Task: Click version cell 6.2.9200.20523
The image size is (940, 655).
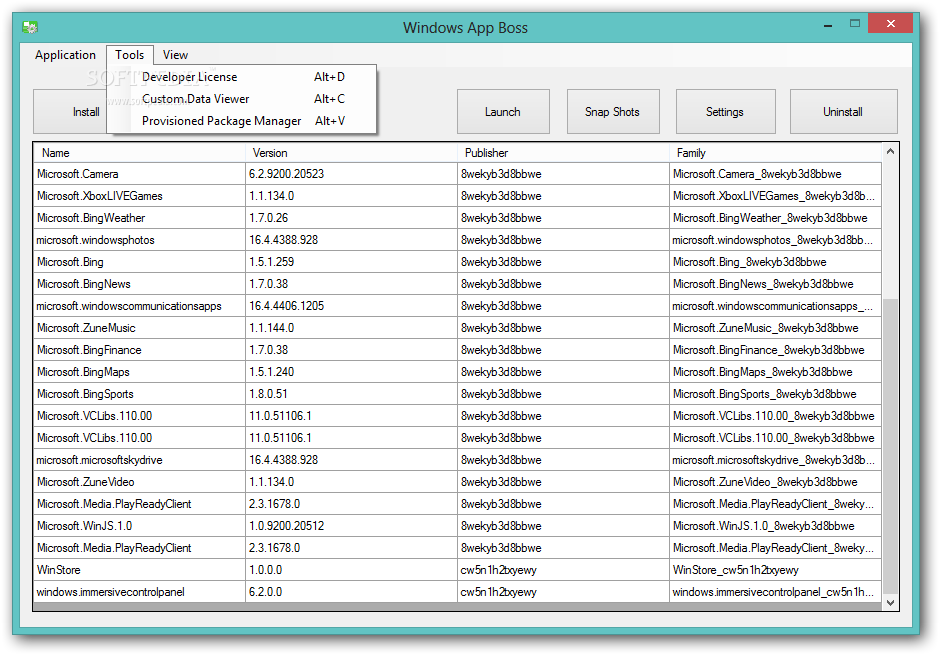Action: (x=351, y=174)
